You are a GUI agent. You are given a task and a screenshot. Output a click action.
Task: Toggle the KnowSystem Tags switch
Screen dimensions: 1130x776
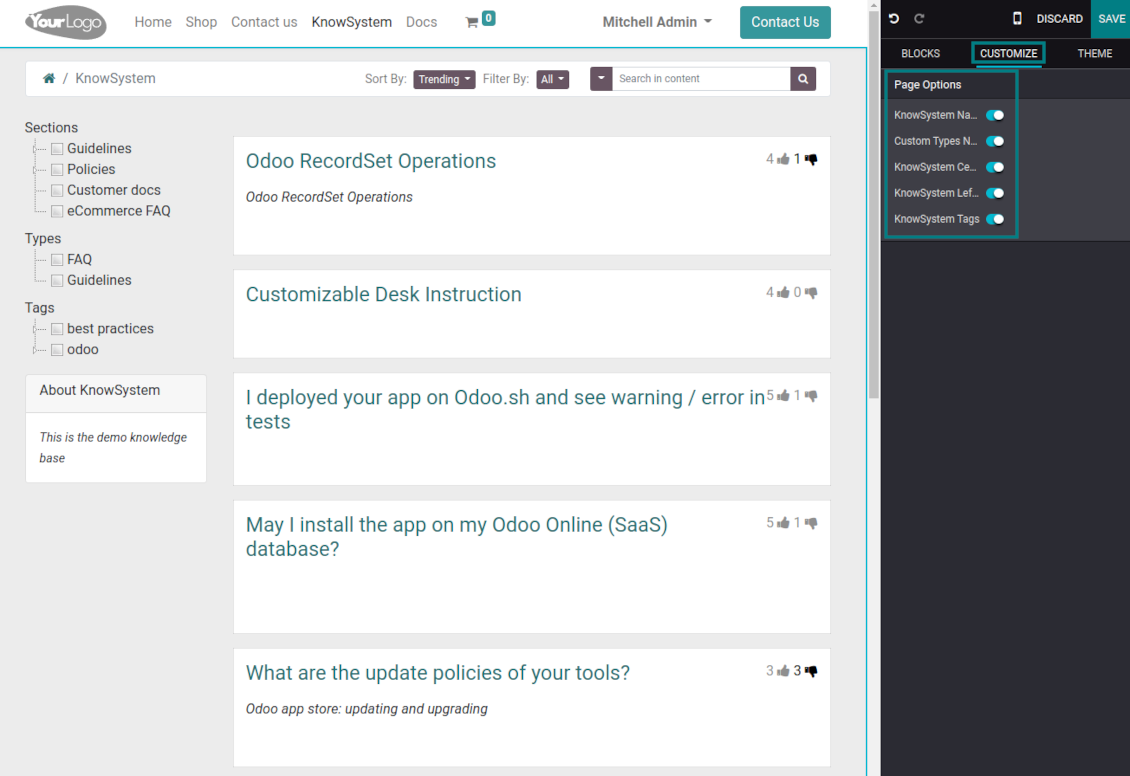(995, 219)
